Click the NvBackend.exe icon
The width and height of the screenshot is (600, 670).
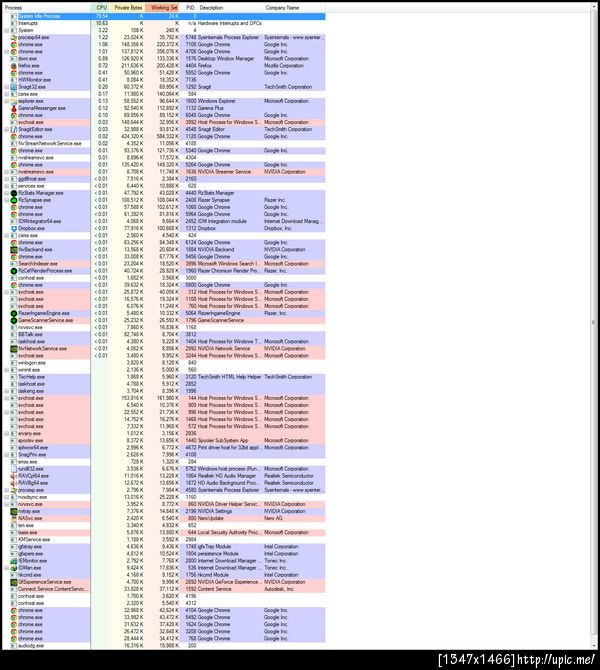(x=14, y=250)
